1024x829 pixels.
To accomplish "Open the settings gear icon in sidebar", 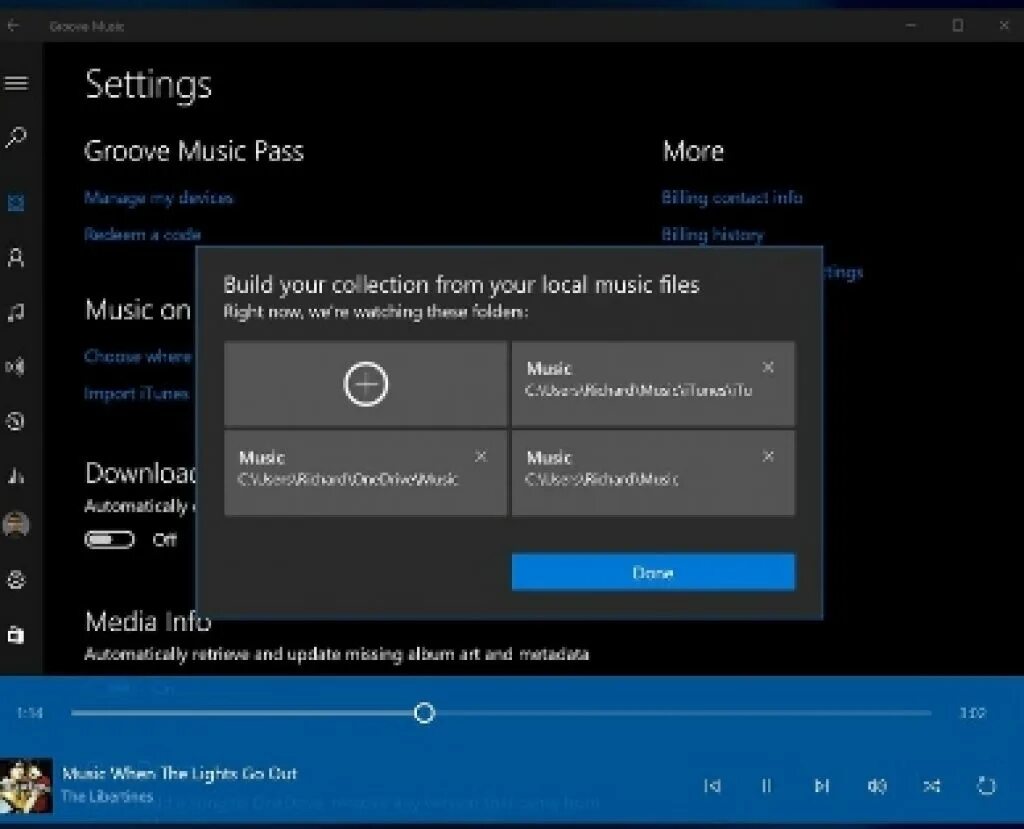I will tap(16, 579).
